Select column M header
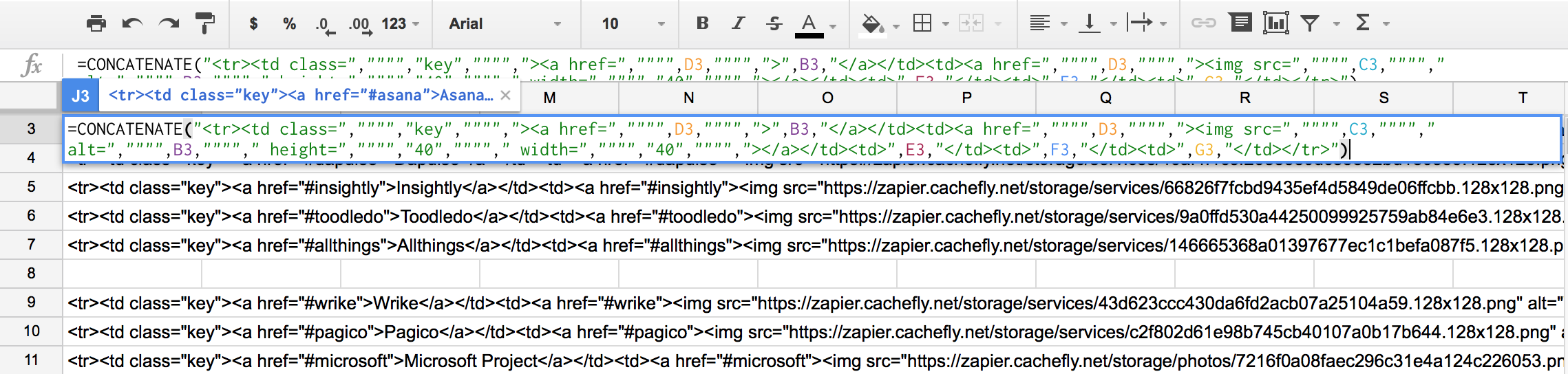This screenshot has width=1568, height=374. pyautogui.click(x=549, y=98)
